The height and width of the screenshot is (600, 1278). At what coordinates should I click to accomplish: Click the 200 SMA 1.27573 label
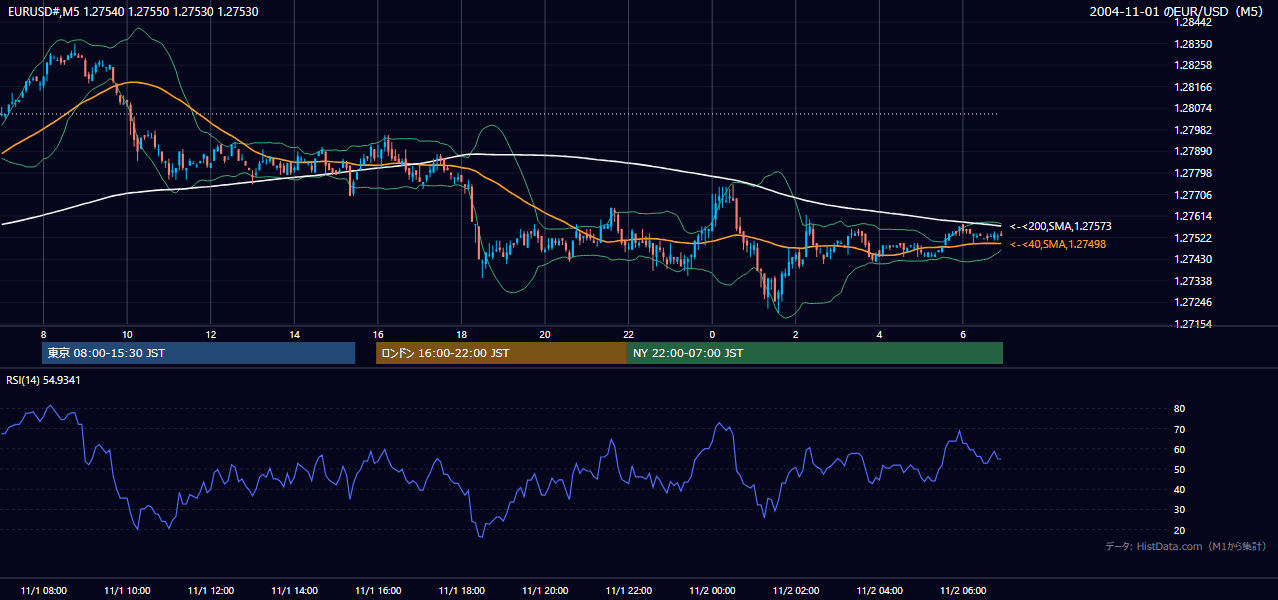click(x=1061, y=227)
